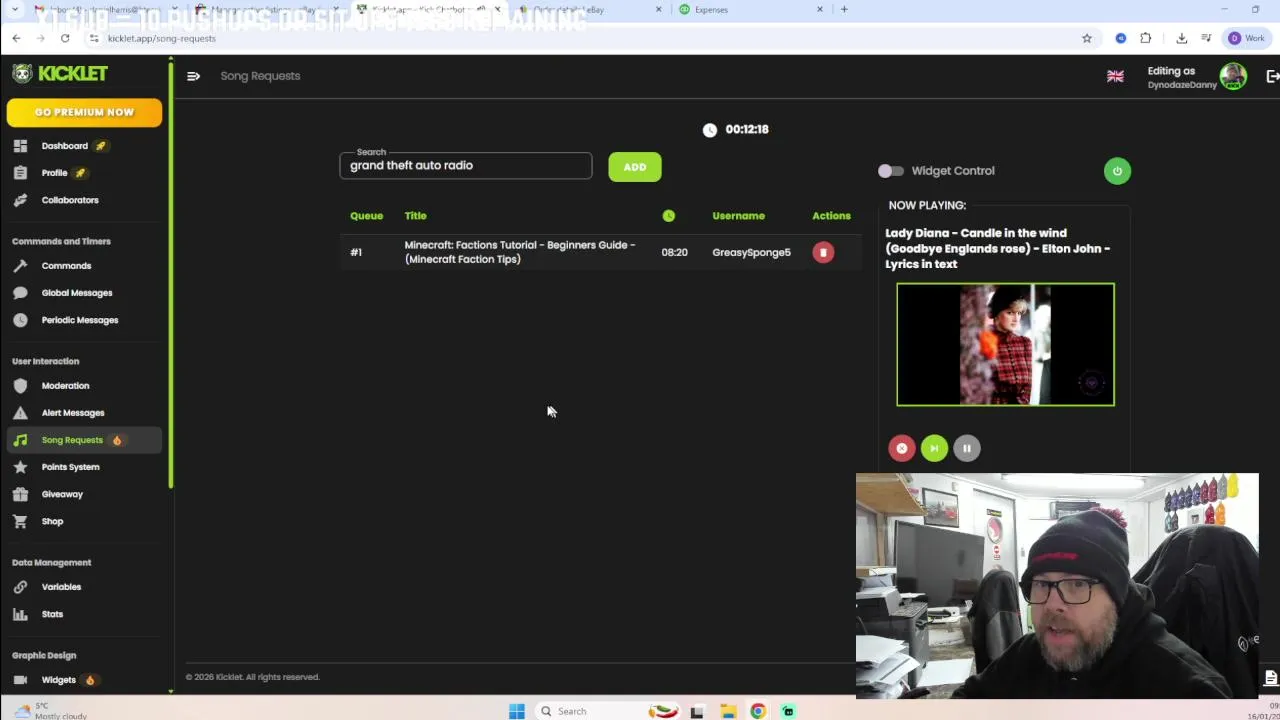Click the Kicklet logo

coord(60,73)
